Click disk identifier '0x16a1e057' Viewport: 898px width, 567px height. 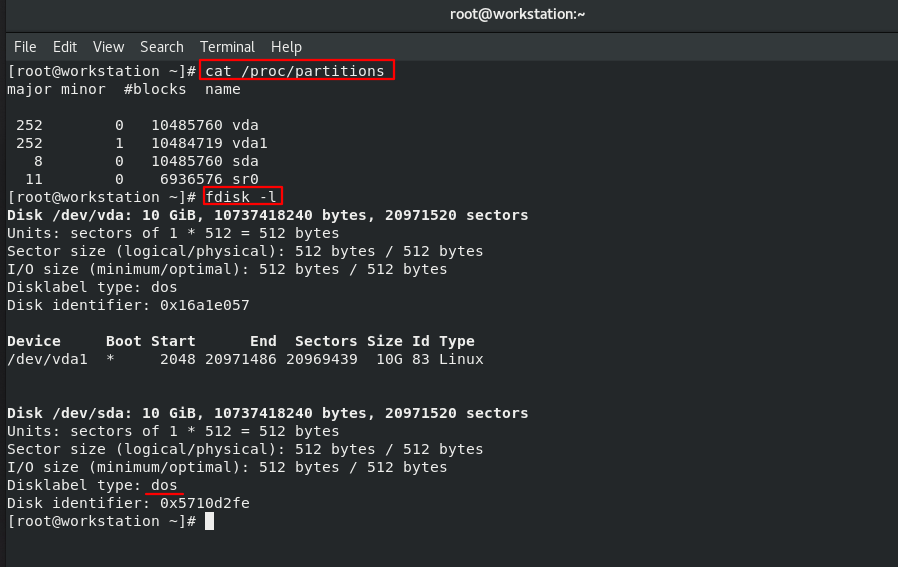tap(204, 305)
